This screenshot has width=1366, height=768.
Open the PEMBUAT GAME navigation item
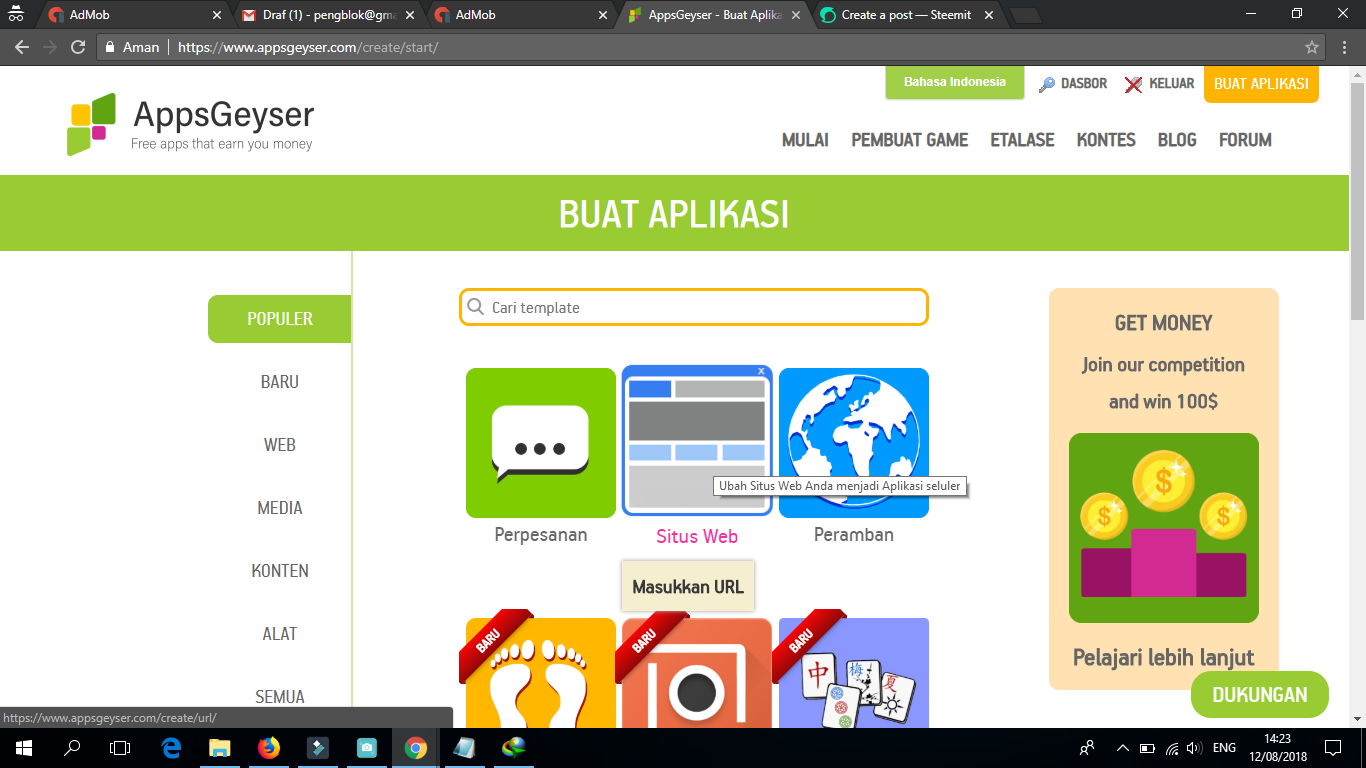tap(910, 140)
